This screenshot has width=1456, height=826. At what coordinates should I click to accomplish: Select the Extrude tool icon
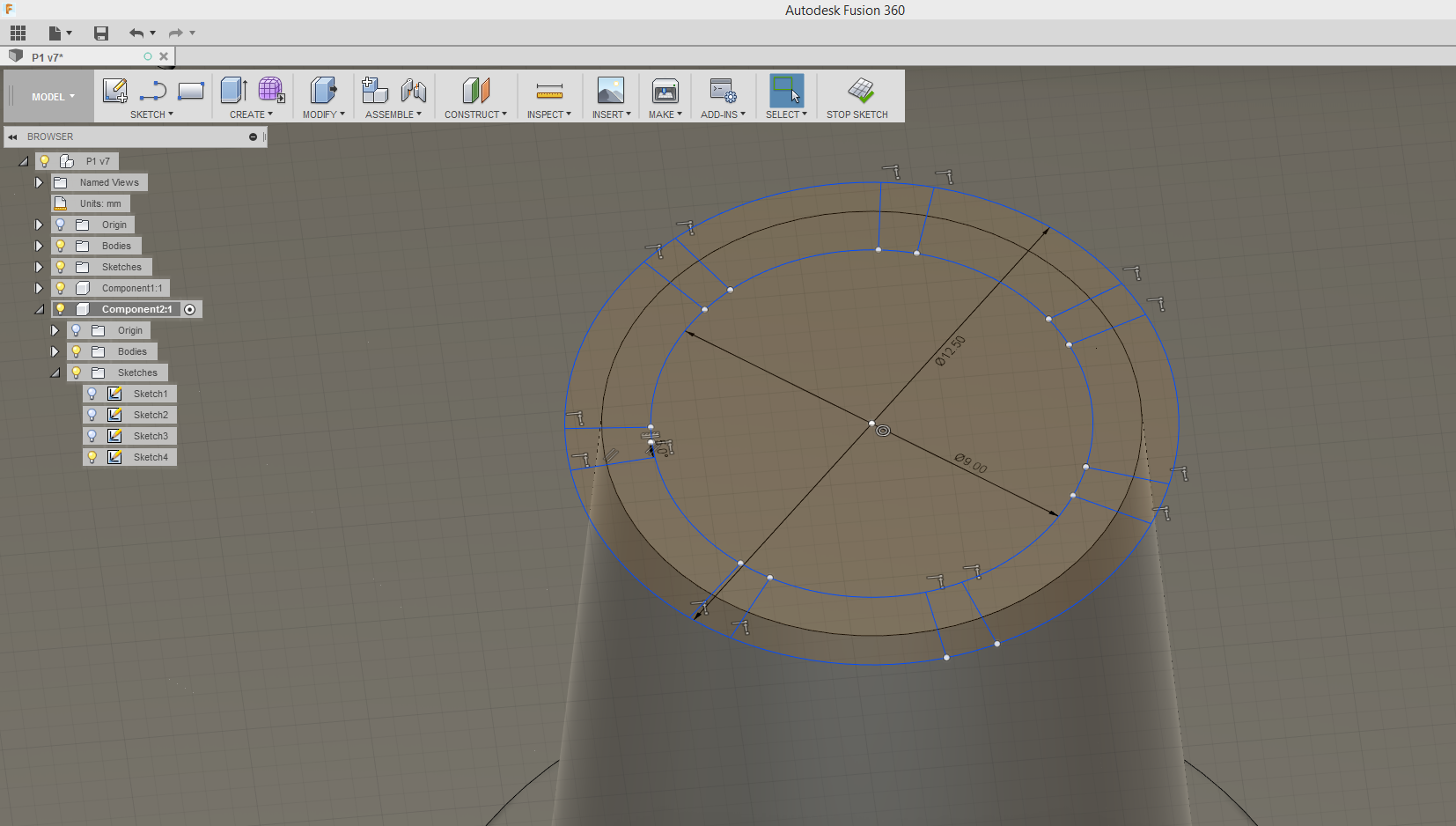233,91
